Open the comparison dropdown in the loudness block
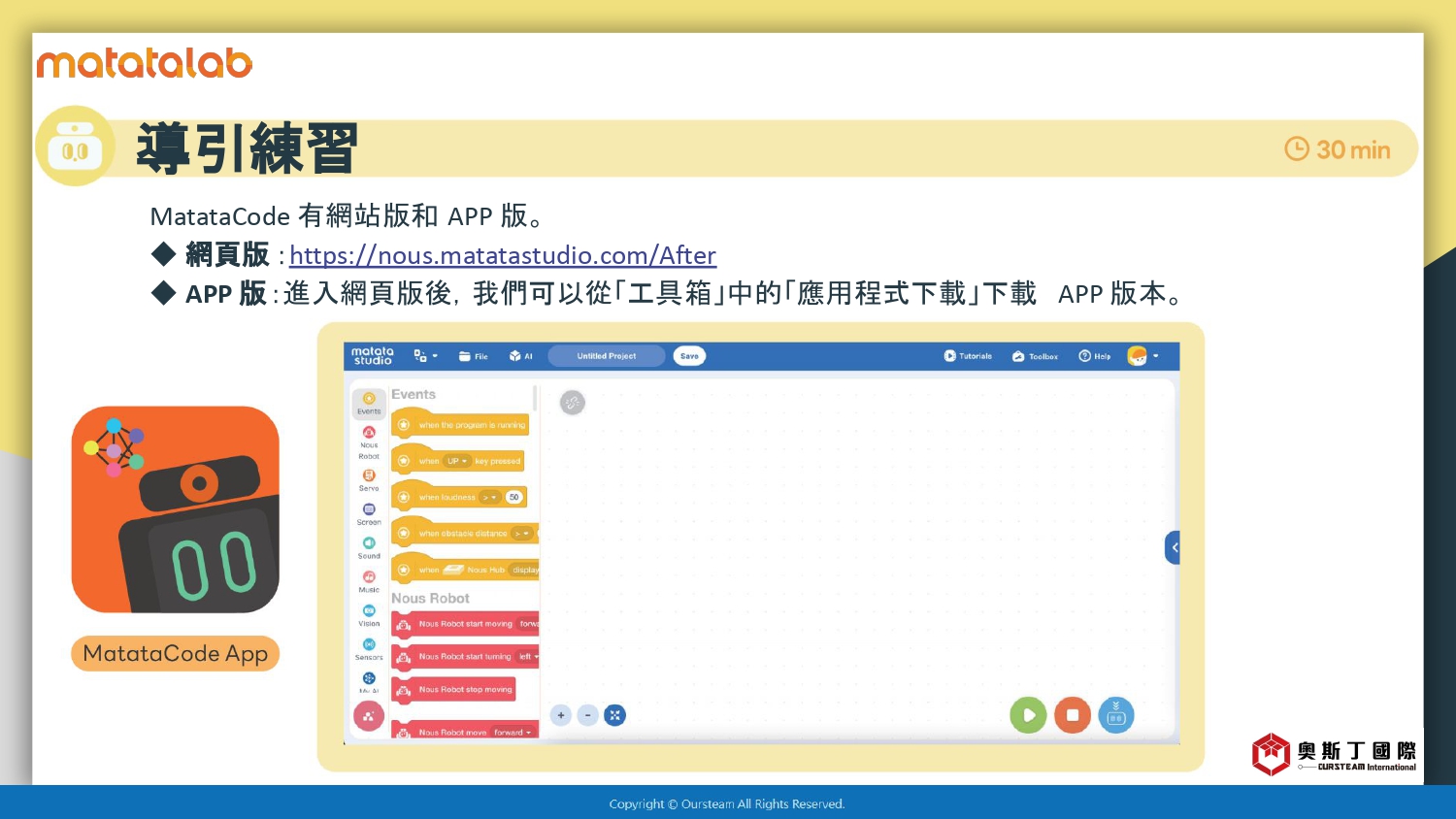Screen dimensions: 1456x819 point(489,497)
